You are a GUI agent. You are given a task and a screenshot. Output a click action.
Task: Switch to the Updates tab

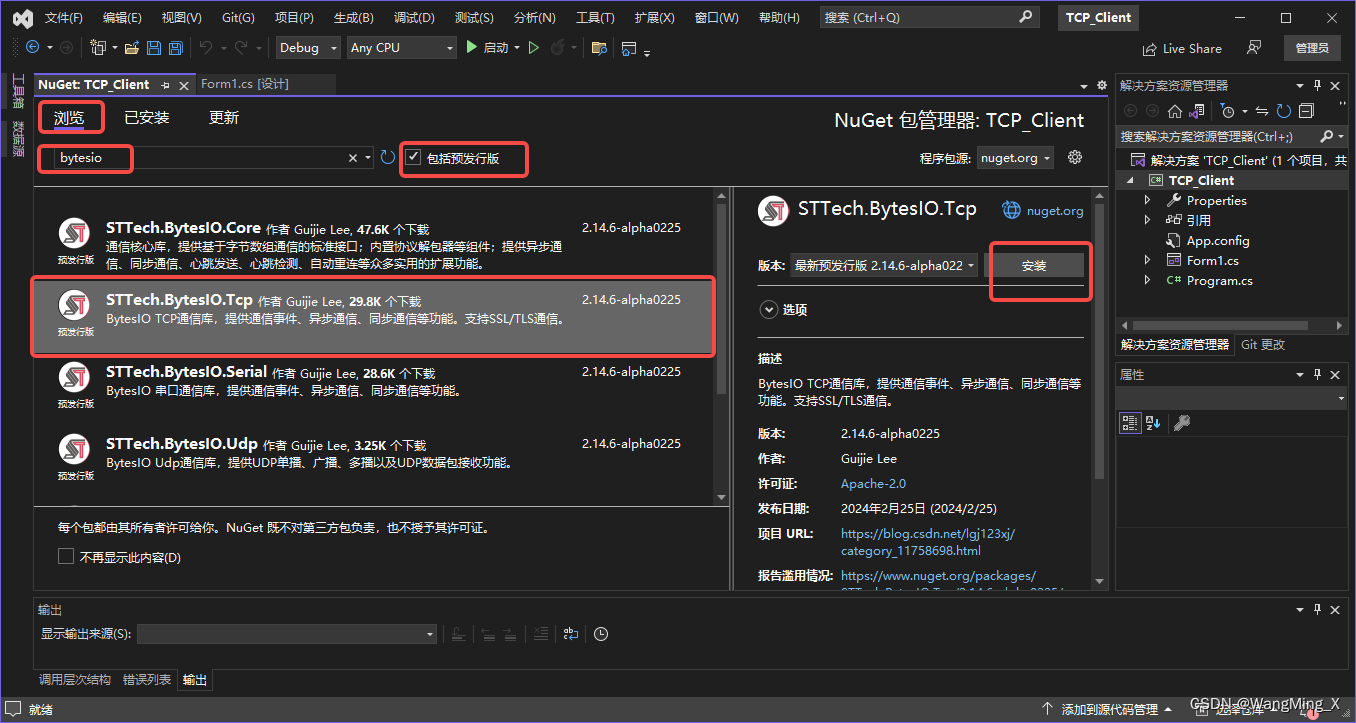[x=224, y=117]
